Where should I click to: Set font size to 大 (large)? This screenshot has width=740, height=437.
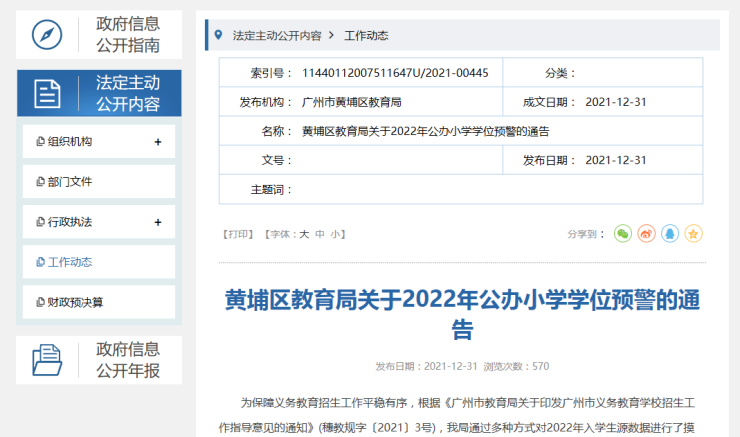(305, 234)
